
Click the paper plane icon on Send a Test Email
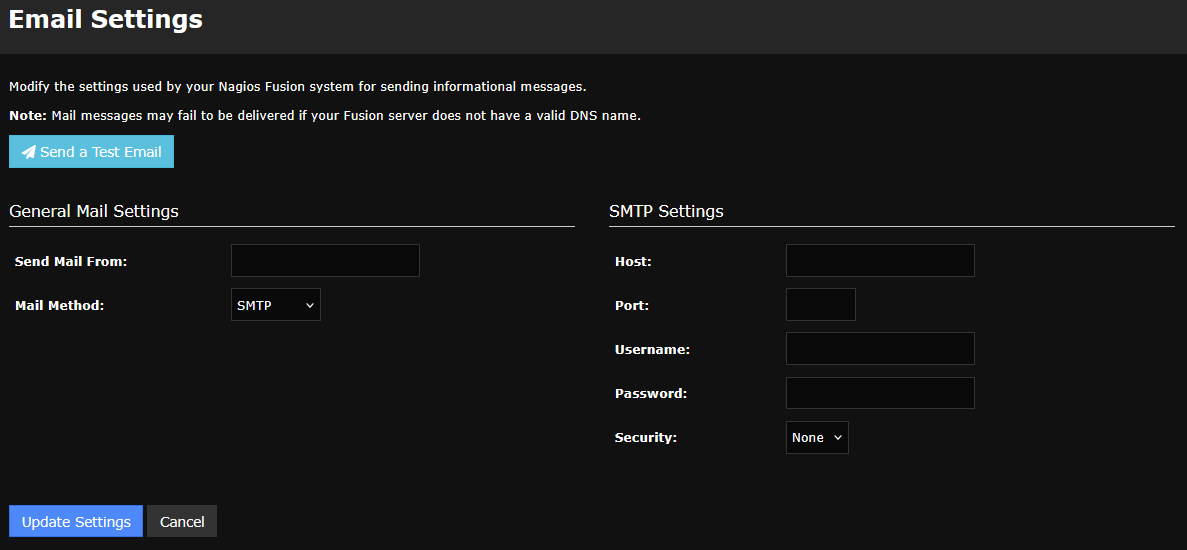tap(28, 152)
